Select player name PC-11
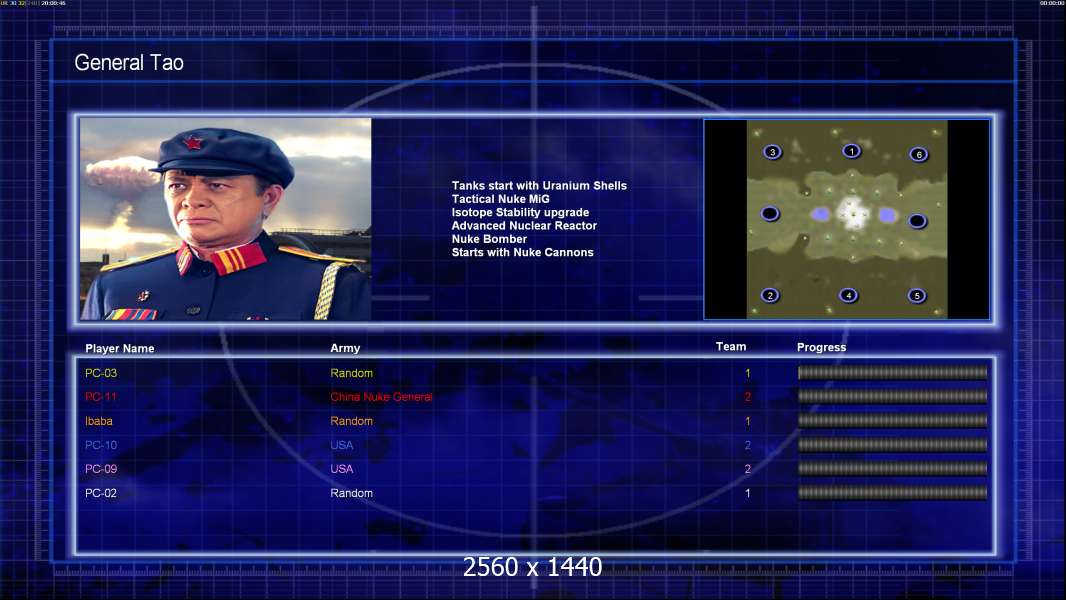The image size is (1066, 600). pyautogui.click(x=101, y=397)
